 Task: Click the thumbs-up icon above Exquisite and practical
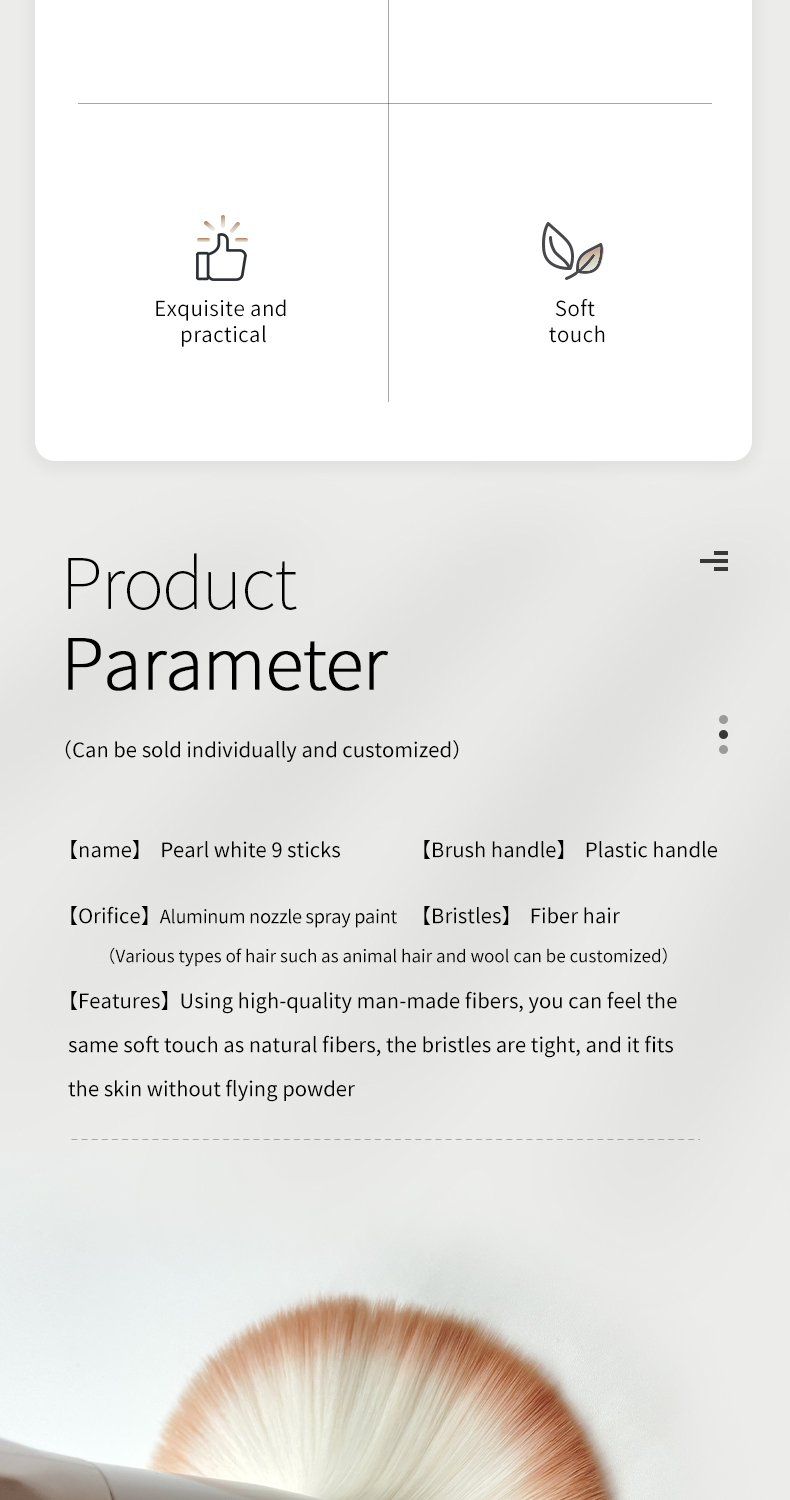pos(221,248)
